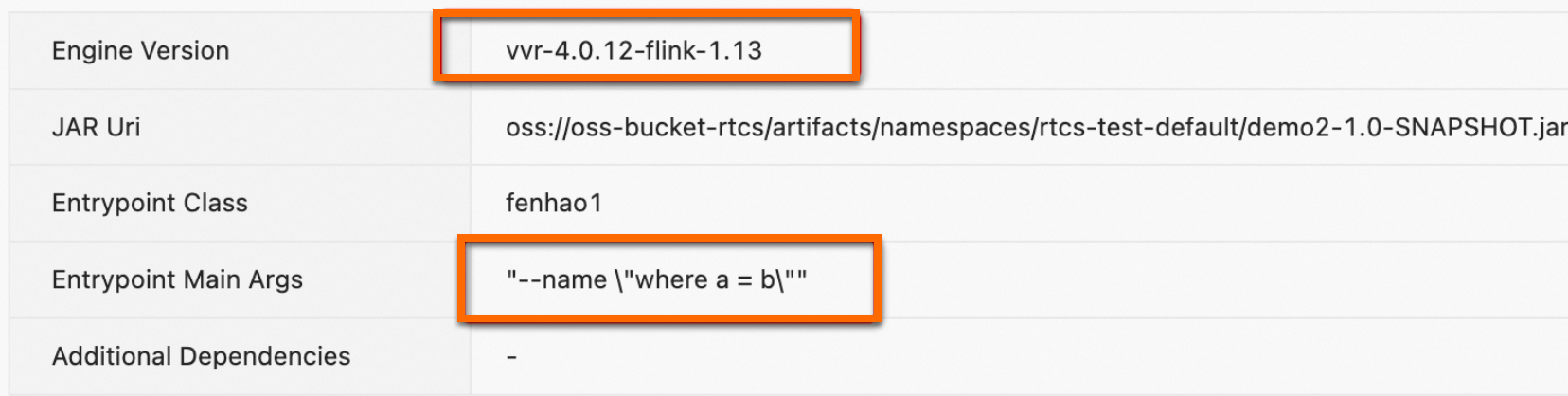The height and width of the screenshot is (396, 1568).
Task: Click the namespaces segment of the Uri
Action: click(954, 127)
